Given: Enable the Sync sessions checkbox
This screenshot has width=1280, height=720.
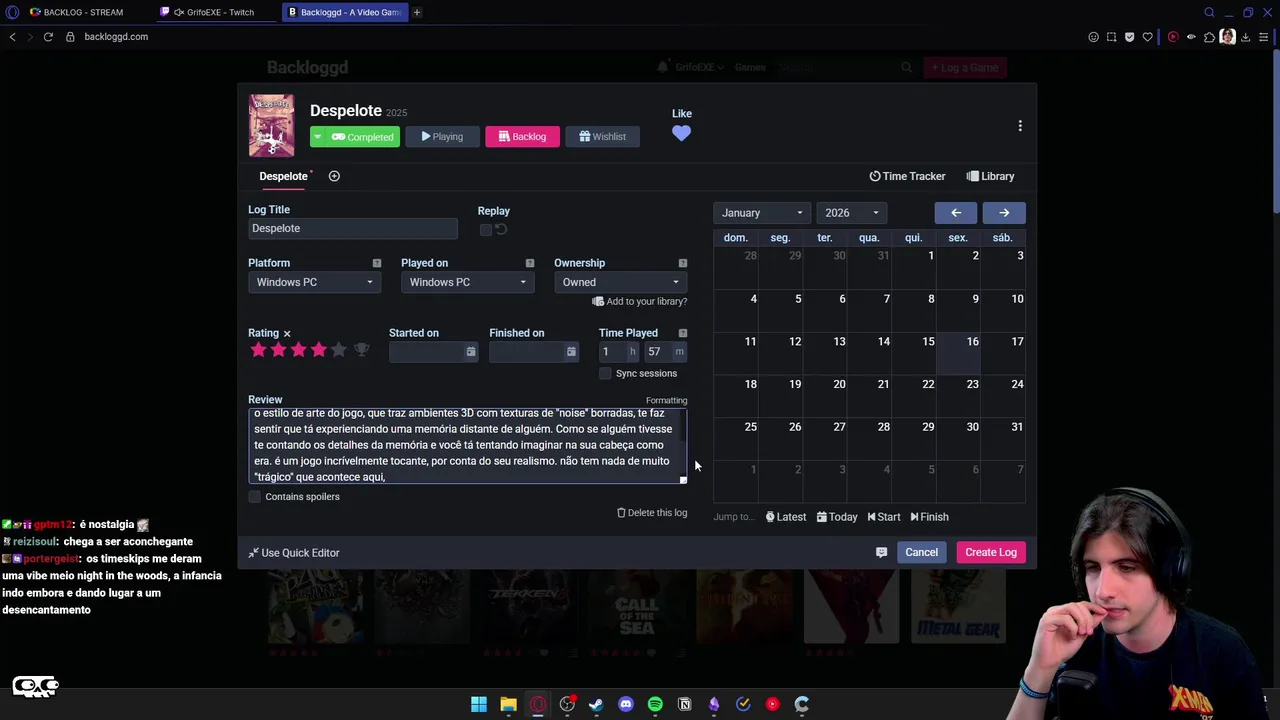Looking at the screenshot, I should point(605,374).
